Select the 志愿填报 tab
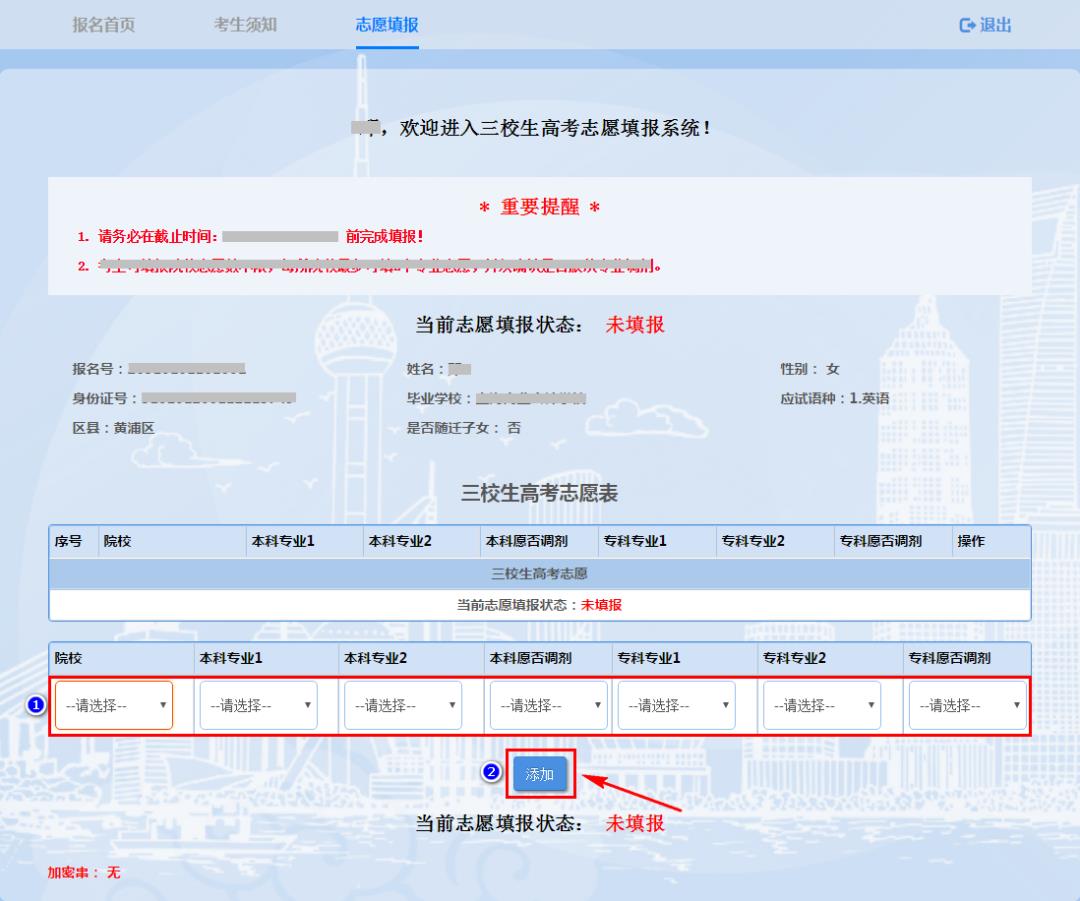Image resolution: width=1080 pixels, height=901 pixels. (387, 25)
